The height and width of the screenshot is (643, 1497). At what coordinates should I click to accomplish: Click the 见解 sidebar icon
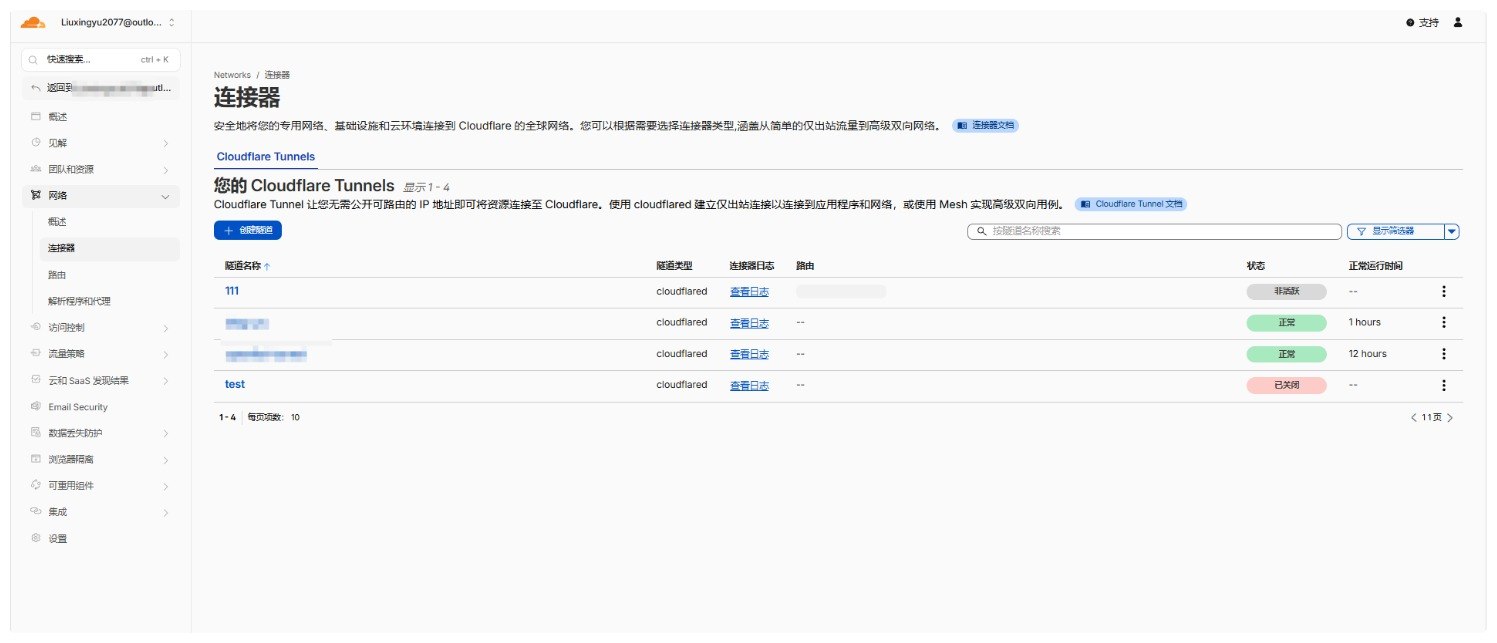click(36, 143)
